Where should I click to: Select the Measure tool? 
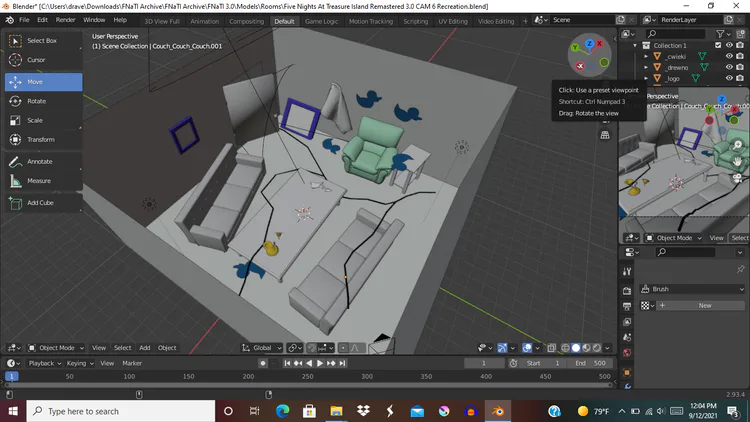coord(43,180)
